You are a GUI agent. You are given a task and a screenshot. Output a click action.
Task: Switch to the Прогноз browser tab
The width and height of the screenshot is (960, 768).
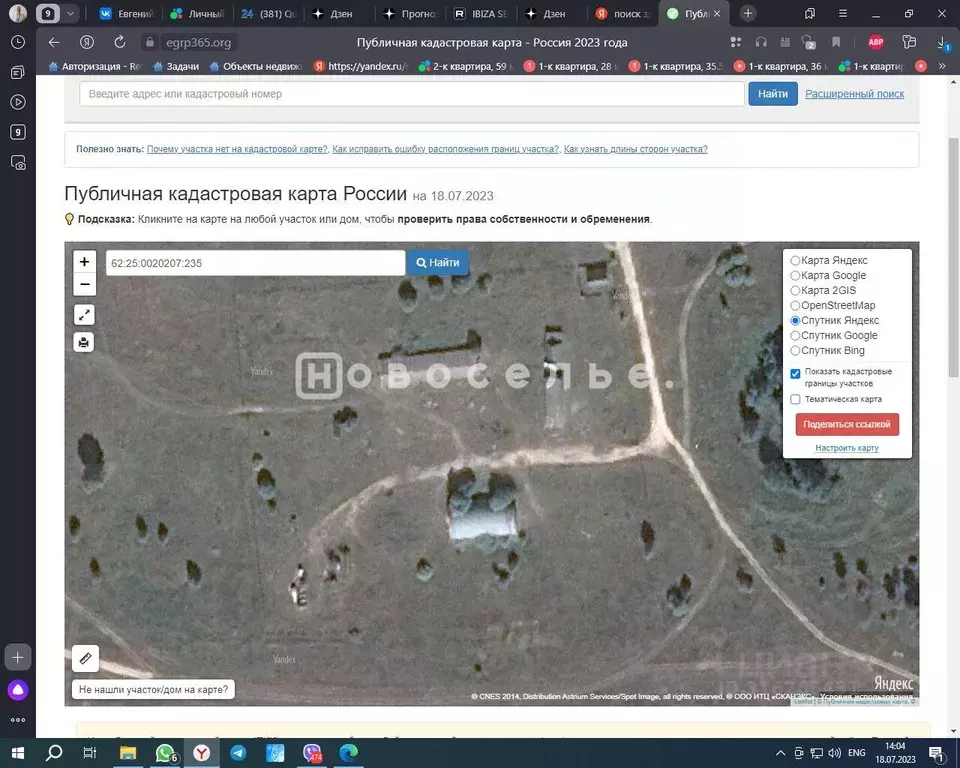coord(410,14)
